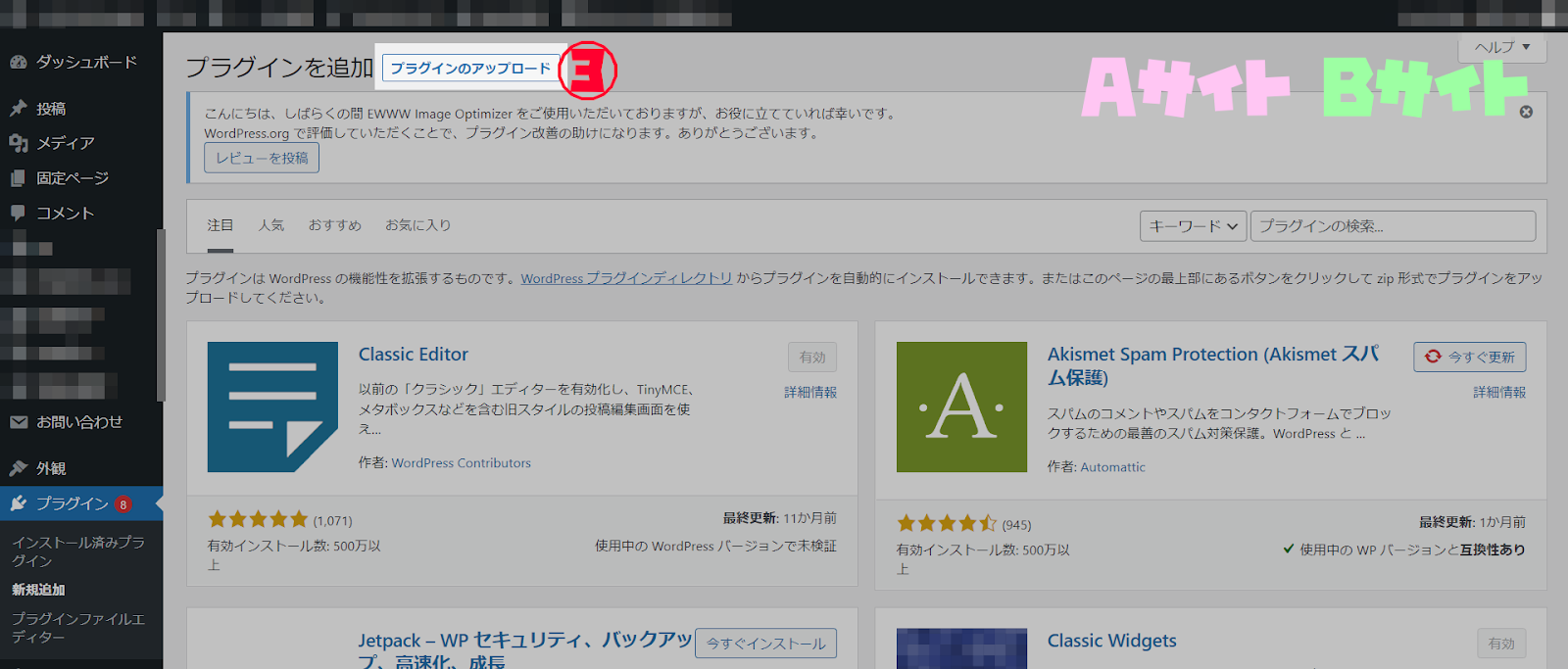Open the ヘルプ help dropdown
Image resolution: width=1568 pixels, height=669 pixels.
tap(1502, 47)
